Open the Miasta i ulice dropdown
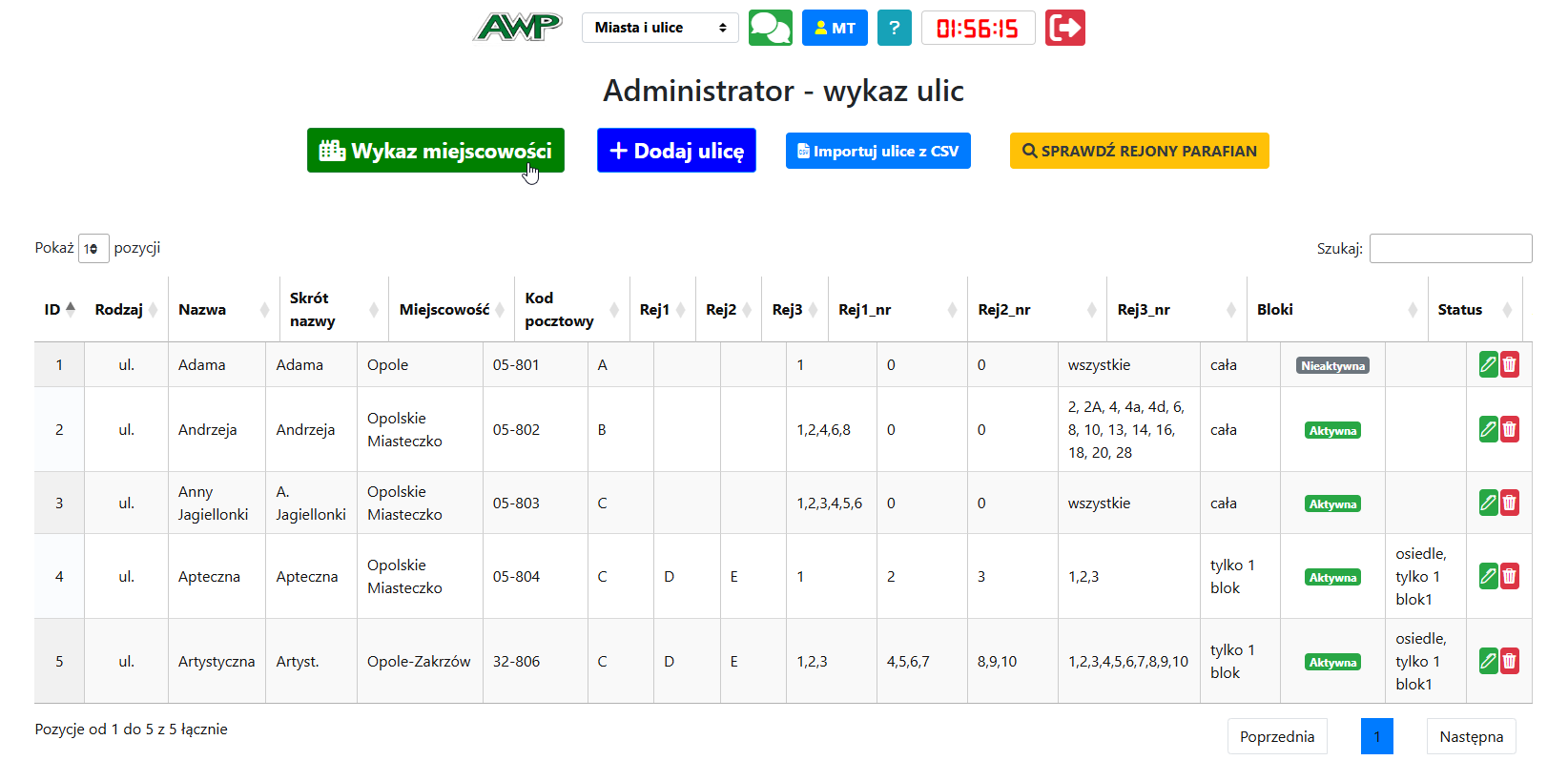The image size is (1568, 781). [660, 28]
